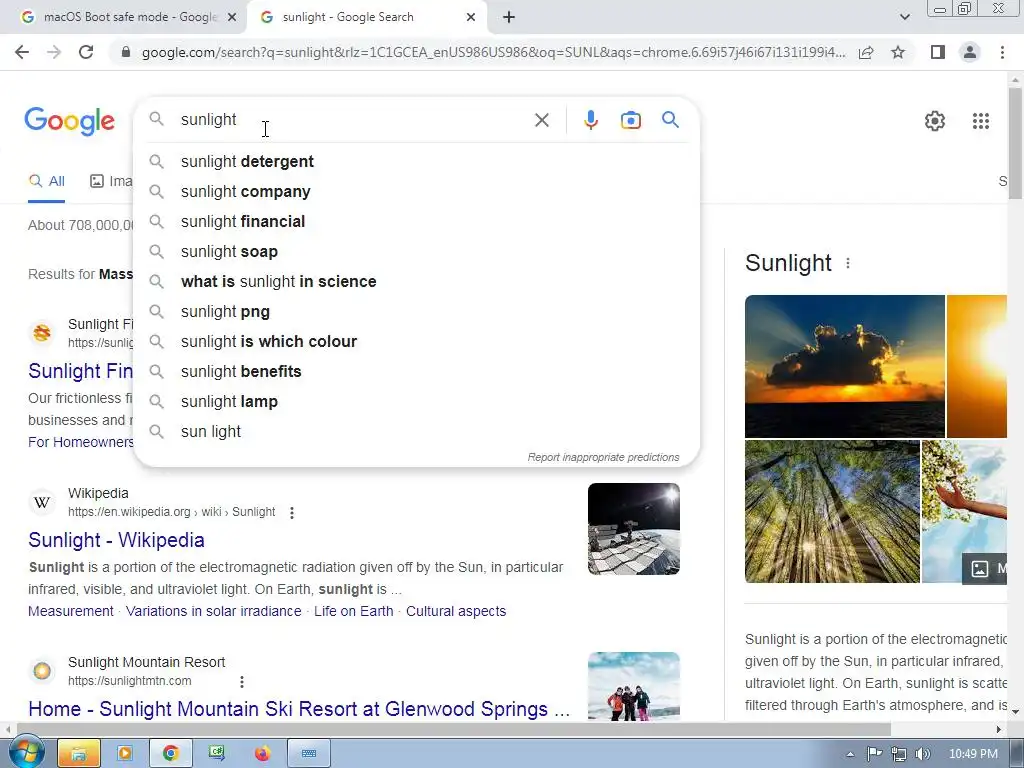Open Variations in solar irradiance sitelink
1024x768 pixels.
pos(214,611)
